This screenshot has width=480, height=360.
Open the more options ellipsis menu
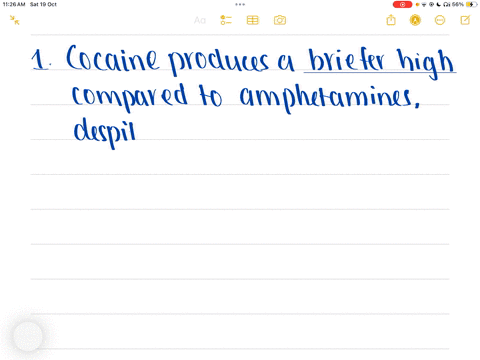click(440, 20)
